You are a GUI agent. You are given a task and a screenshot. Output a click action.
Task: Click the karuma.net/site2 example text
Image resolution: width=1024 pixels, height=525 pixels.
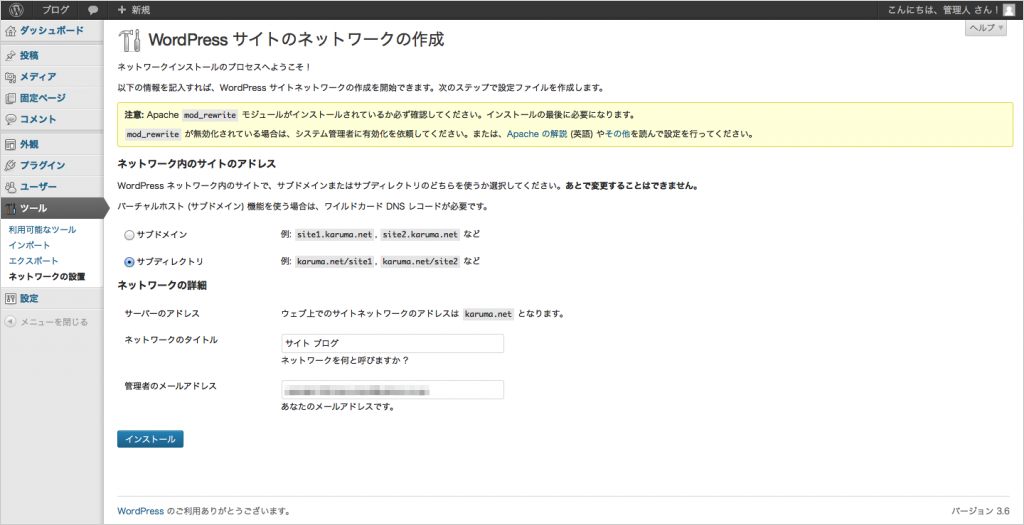click(x=421, y=262)
